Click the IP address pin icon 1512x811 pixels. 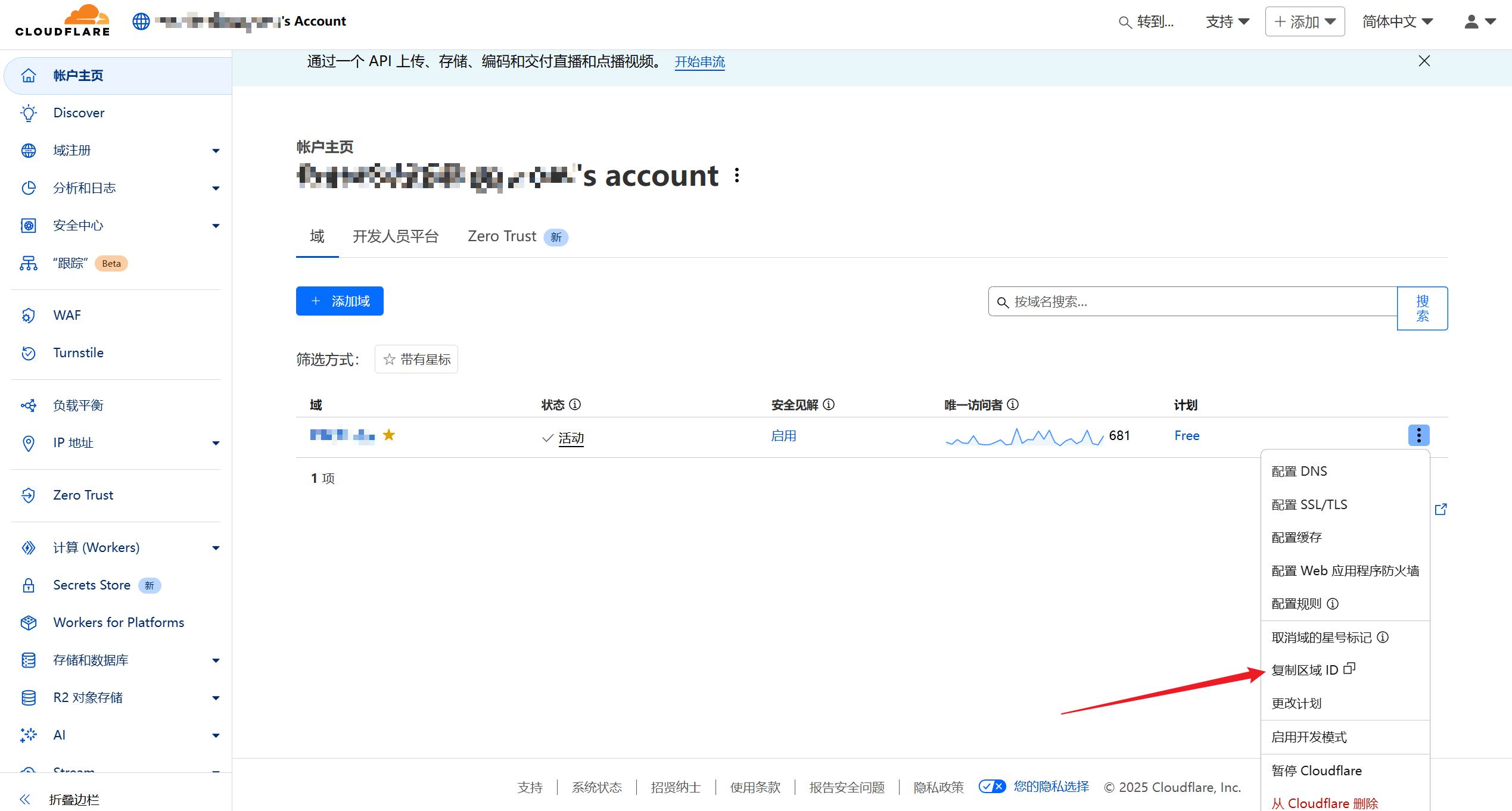[x=29, y=443]
